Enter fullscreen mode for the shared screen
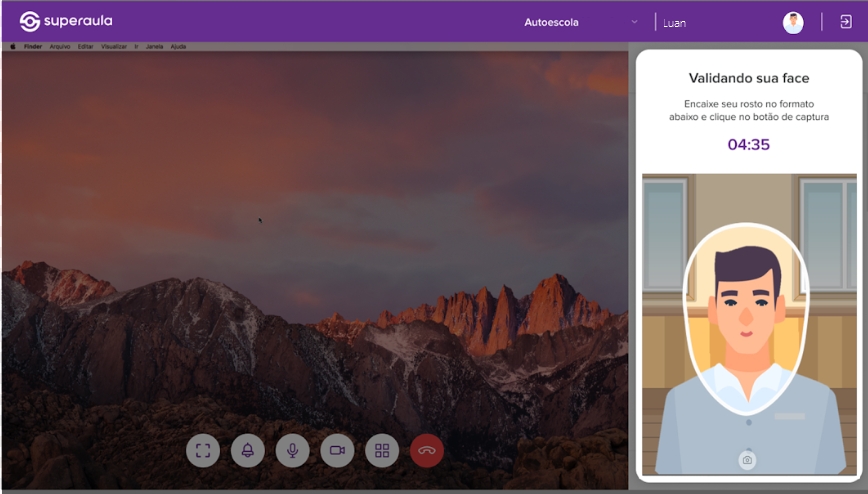The image size is (868, 494). [x=203, y=450]
